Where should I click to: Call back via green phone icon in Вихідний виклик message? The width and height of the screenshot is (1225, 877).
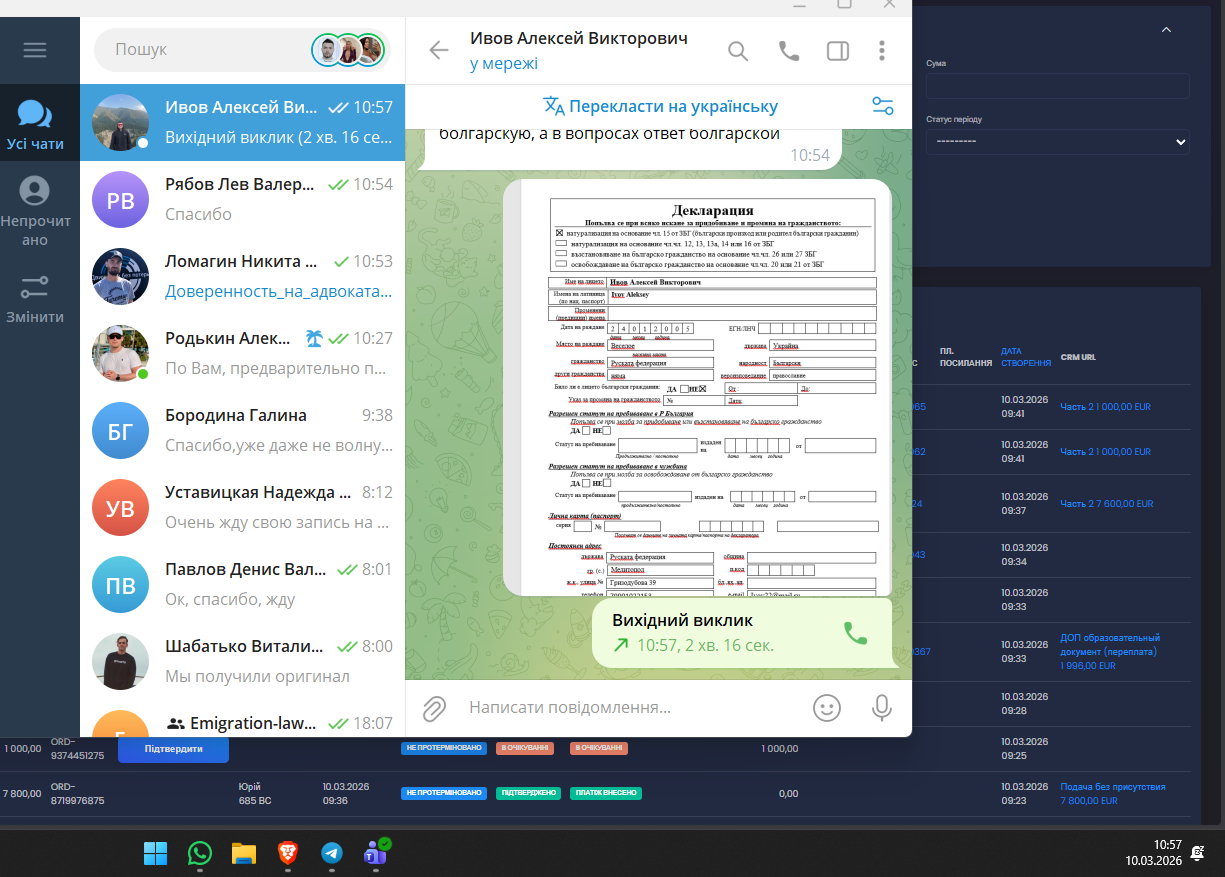pos(855,633)
